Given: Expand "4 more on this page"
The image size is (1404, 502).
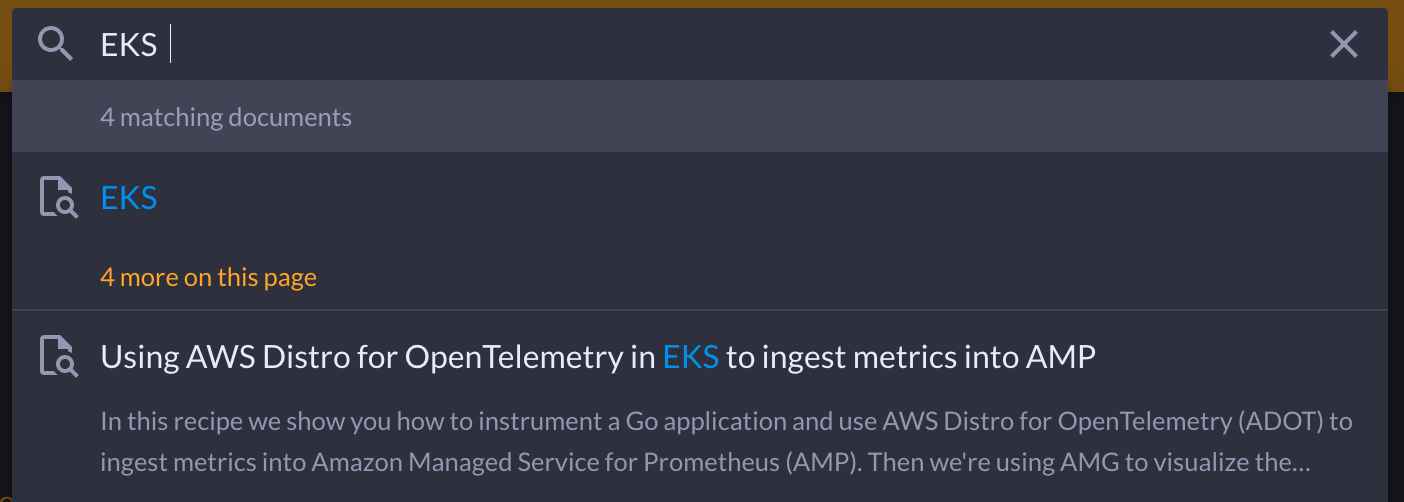Looking at the screenshot, I should pos(209,277).
